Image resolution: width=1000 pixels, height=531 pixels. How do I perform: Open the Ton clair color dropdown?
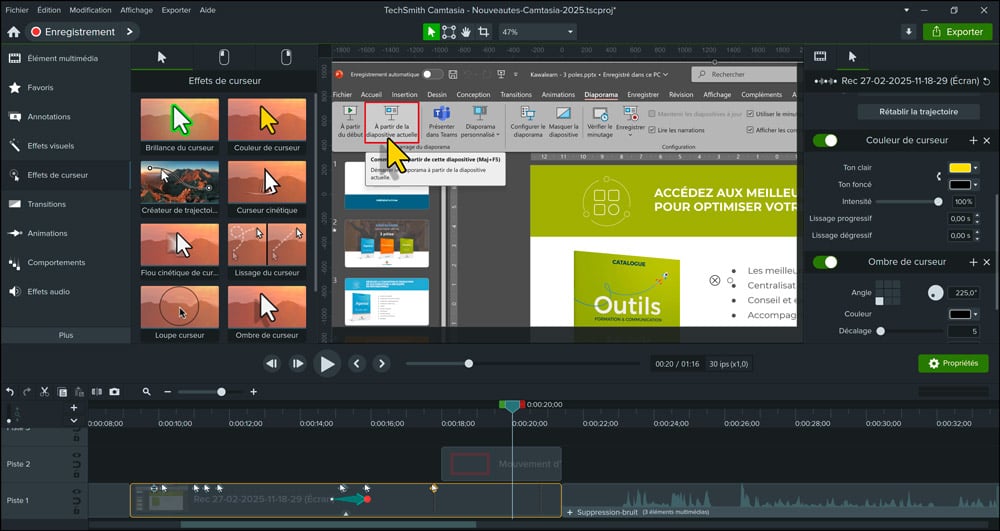click(976, 168)
